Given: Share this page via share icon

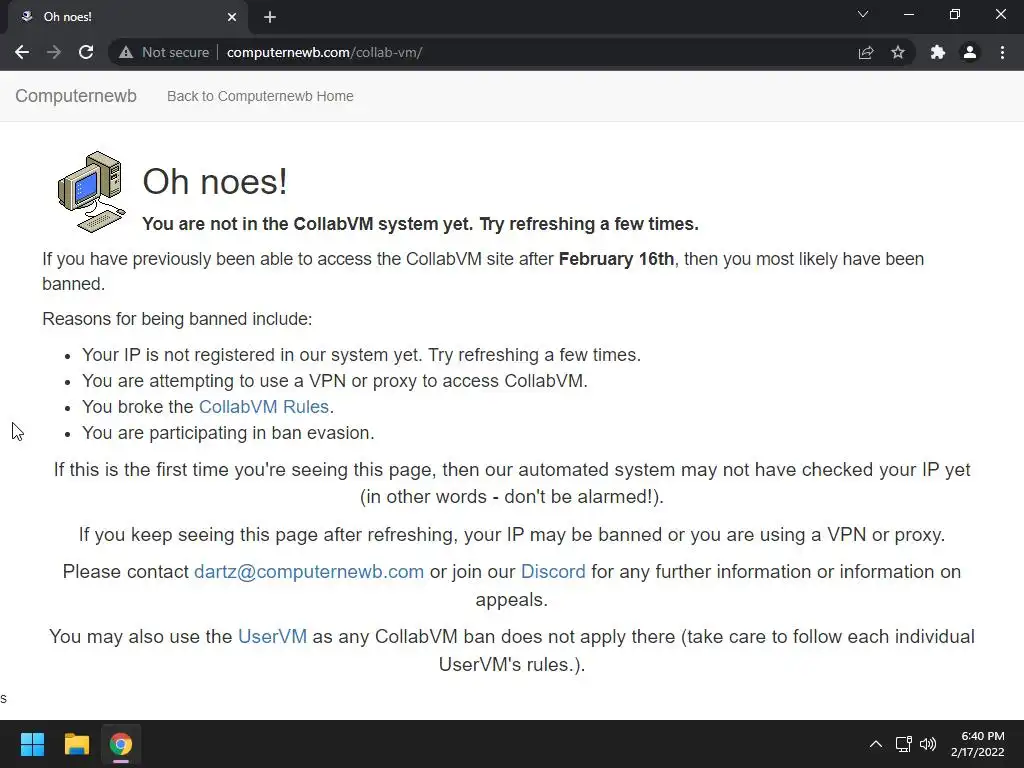Looking at the screenshot, I should (x=866, y=52).
